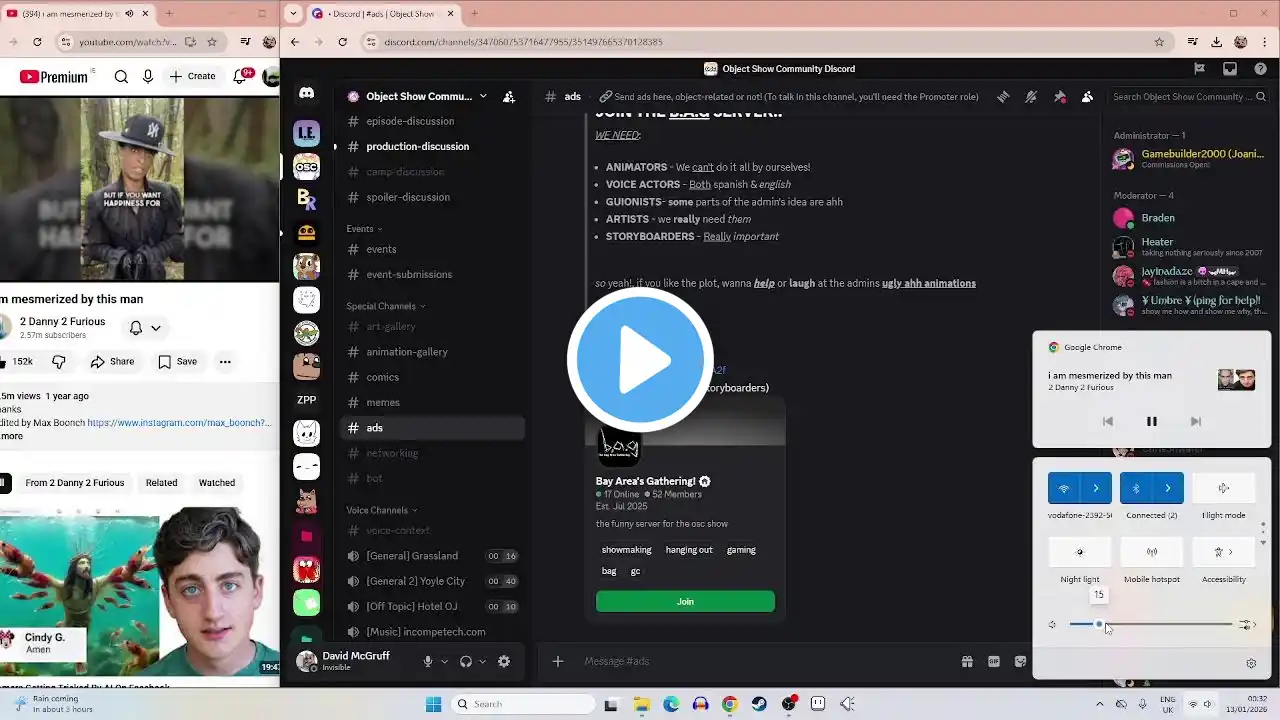Viewport: 1280px width, 720px height.
Task: Add attachment plus icon in message bar
Action: tap(558, 661)
